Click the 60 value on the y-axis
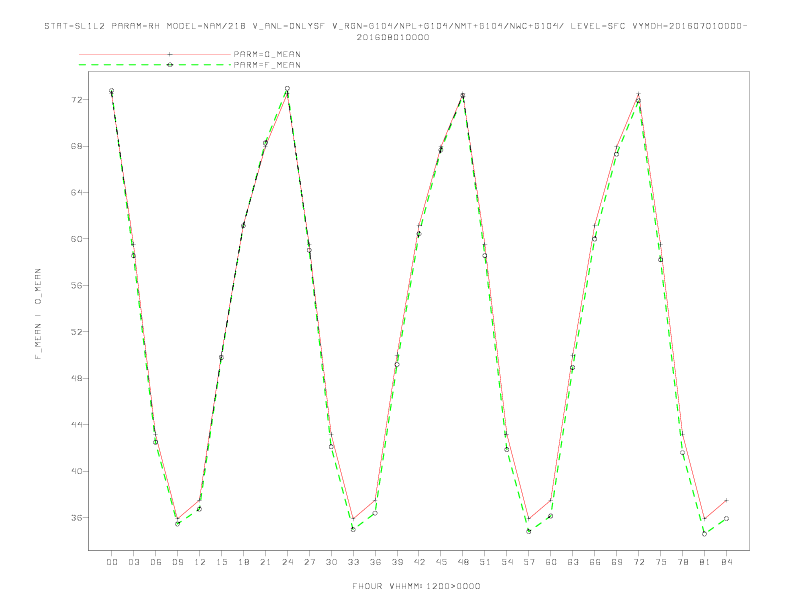 pos(76,239)
